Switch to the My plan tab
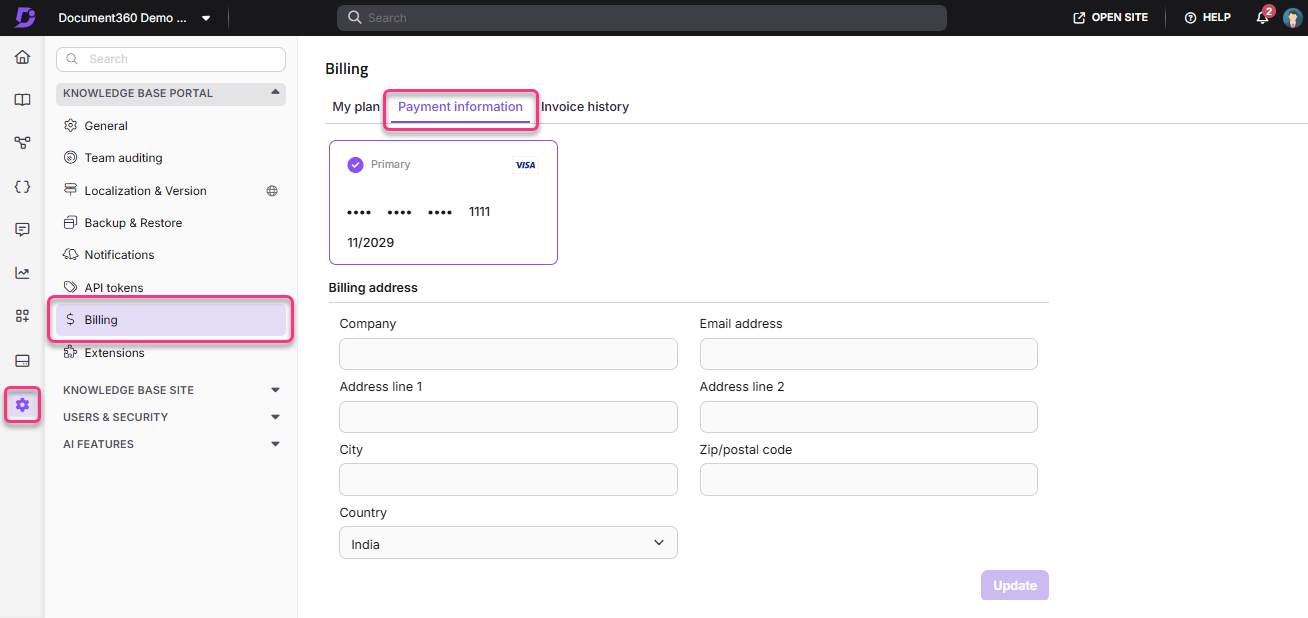The height and width of the screenshot is (618, 1308). coord(356,107)
